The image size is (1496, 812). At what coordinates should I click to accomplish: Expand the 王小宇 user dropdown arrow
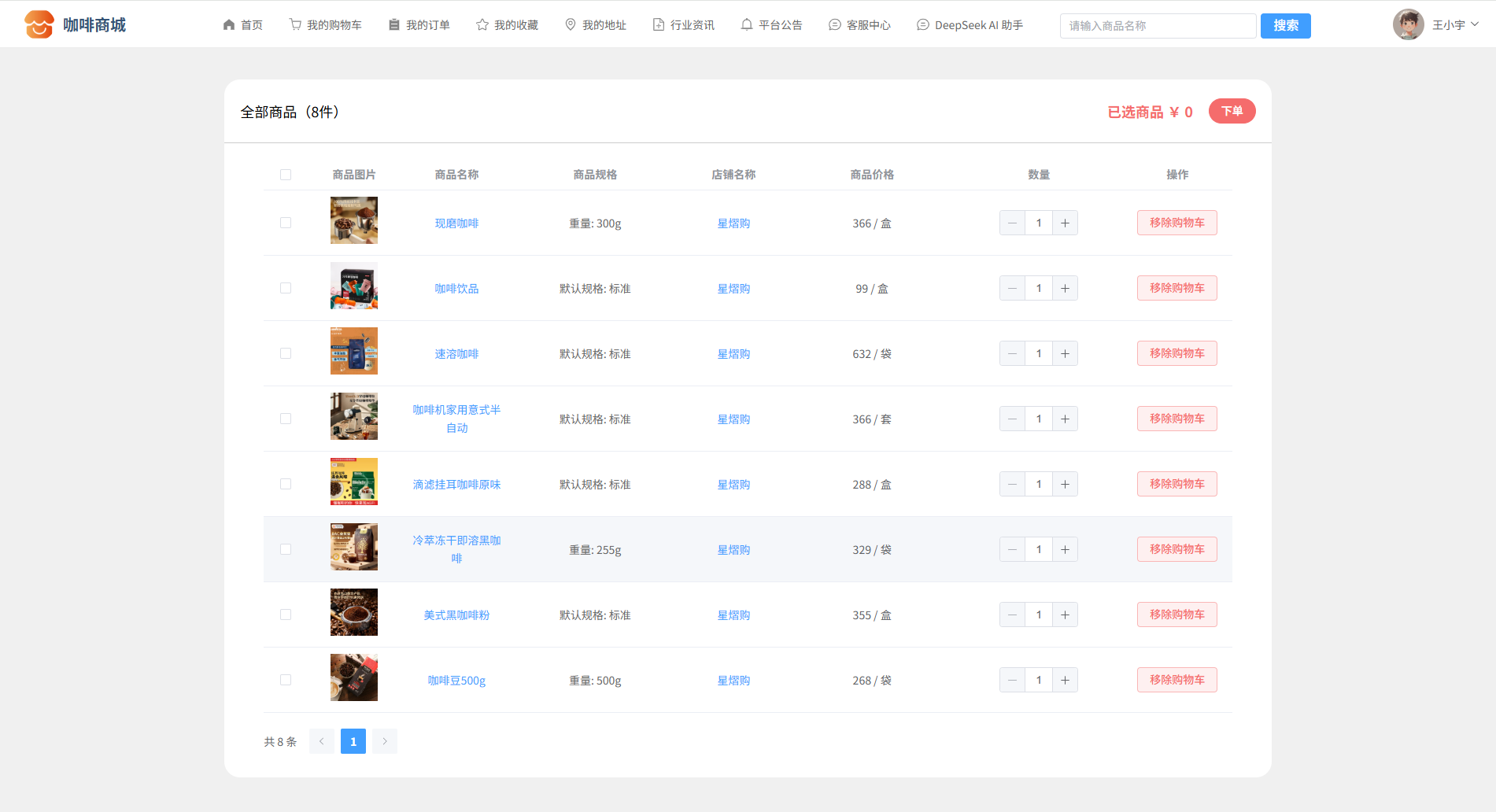[x=1475, y=24]
